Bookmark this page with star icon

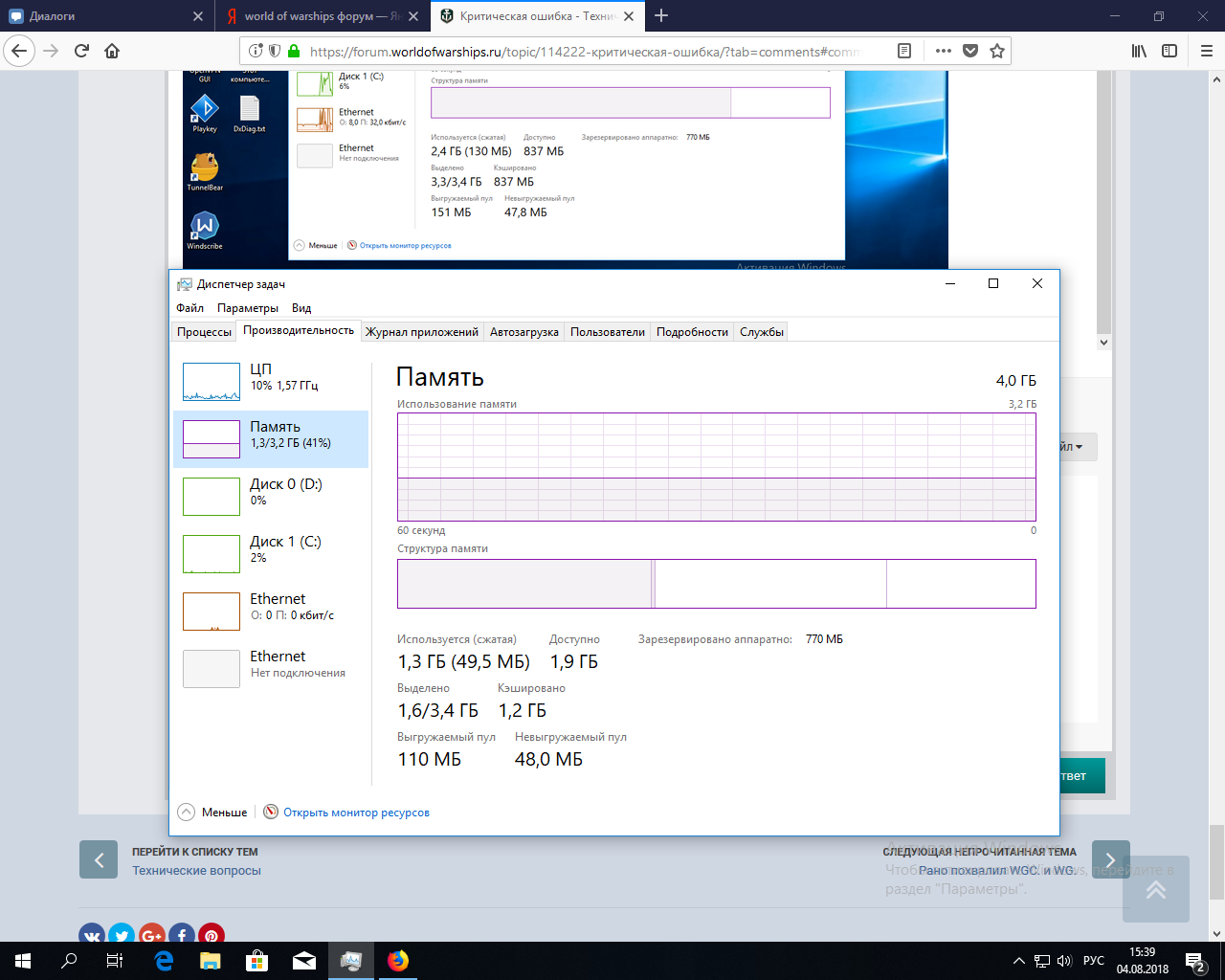pyautogui.click(x=997, y=51)
